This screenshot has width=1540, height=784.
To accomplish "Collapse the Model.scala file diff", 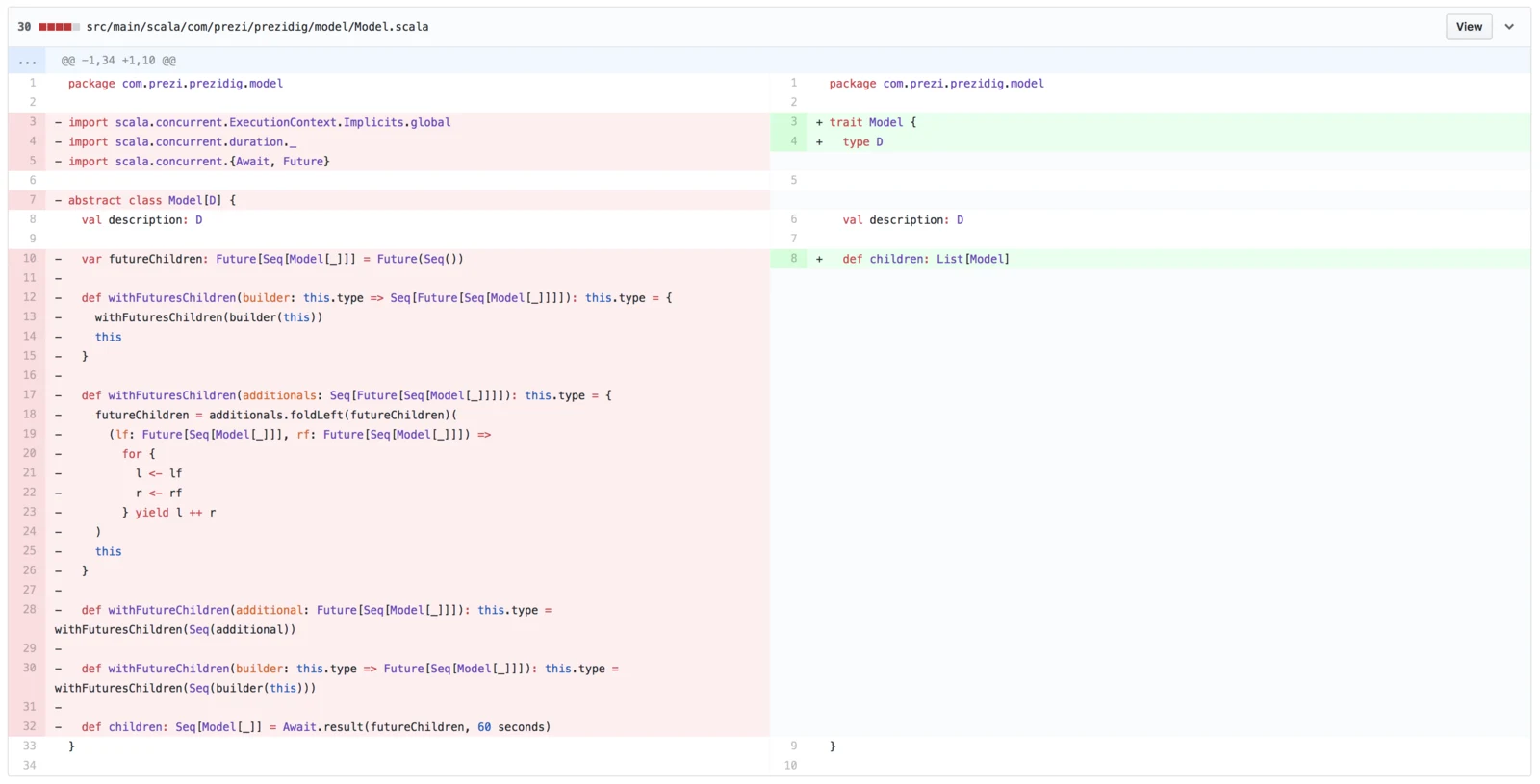I will pyautogui.click(x=1509, y=27).
